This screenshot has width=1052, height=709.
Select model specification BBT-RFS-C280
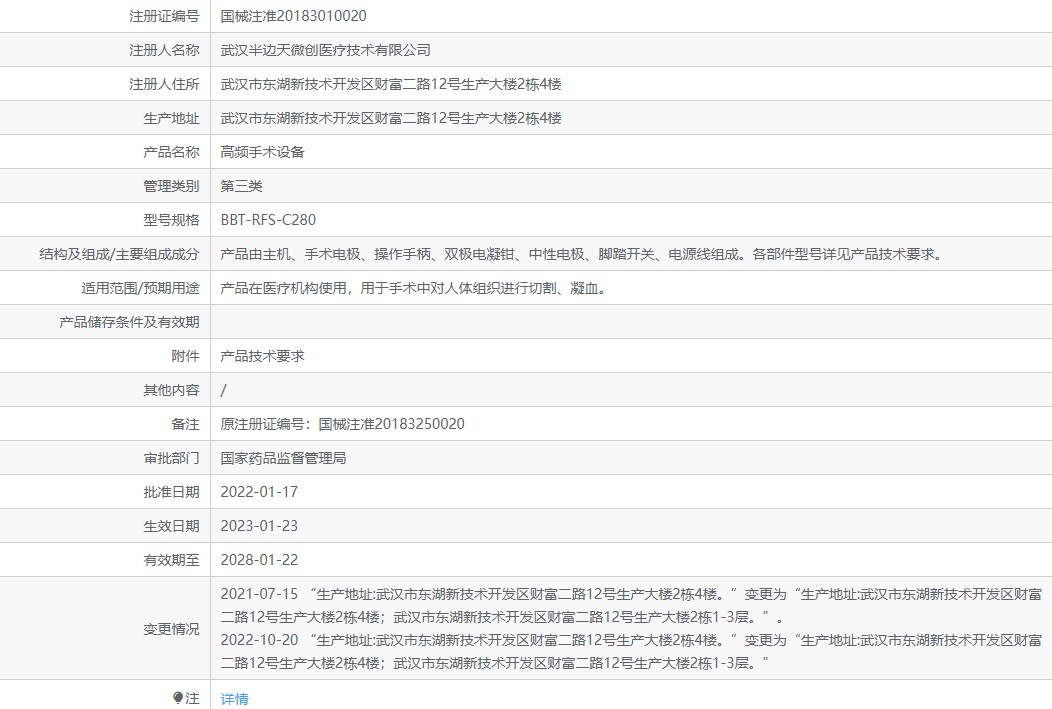(x=268, y=220)
